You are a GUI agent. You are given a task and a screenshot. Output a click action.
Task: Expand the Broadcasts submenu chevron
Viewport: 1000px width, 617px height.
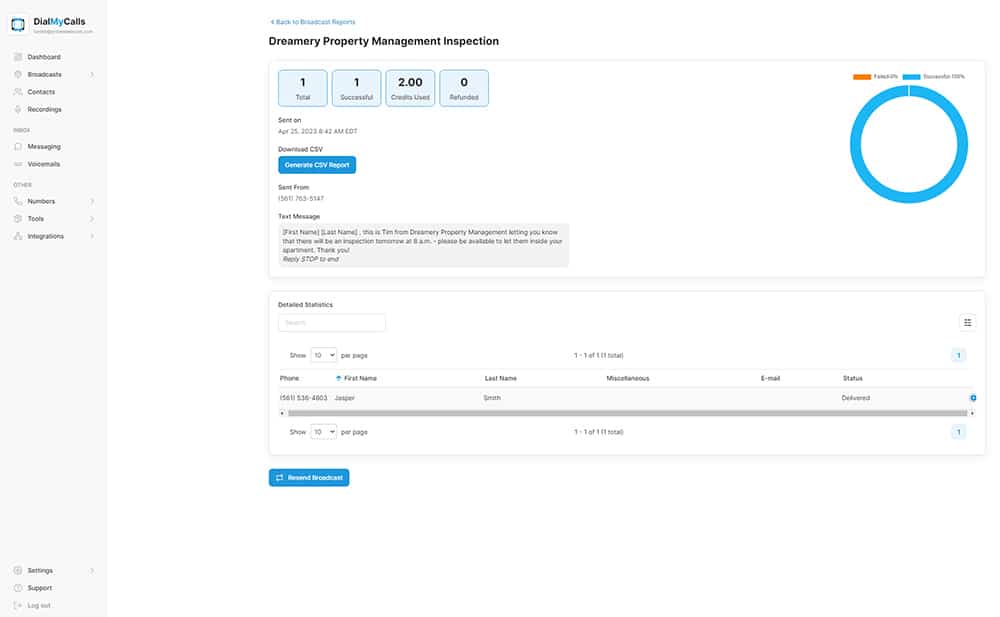[x=92, y=75]
